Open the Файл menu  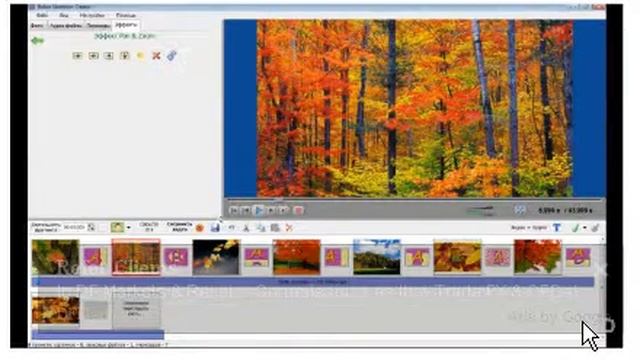[42, 15]
